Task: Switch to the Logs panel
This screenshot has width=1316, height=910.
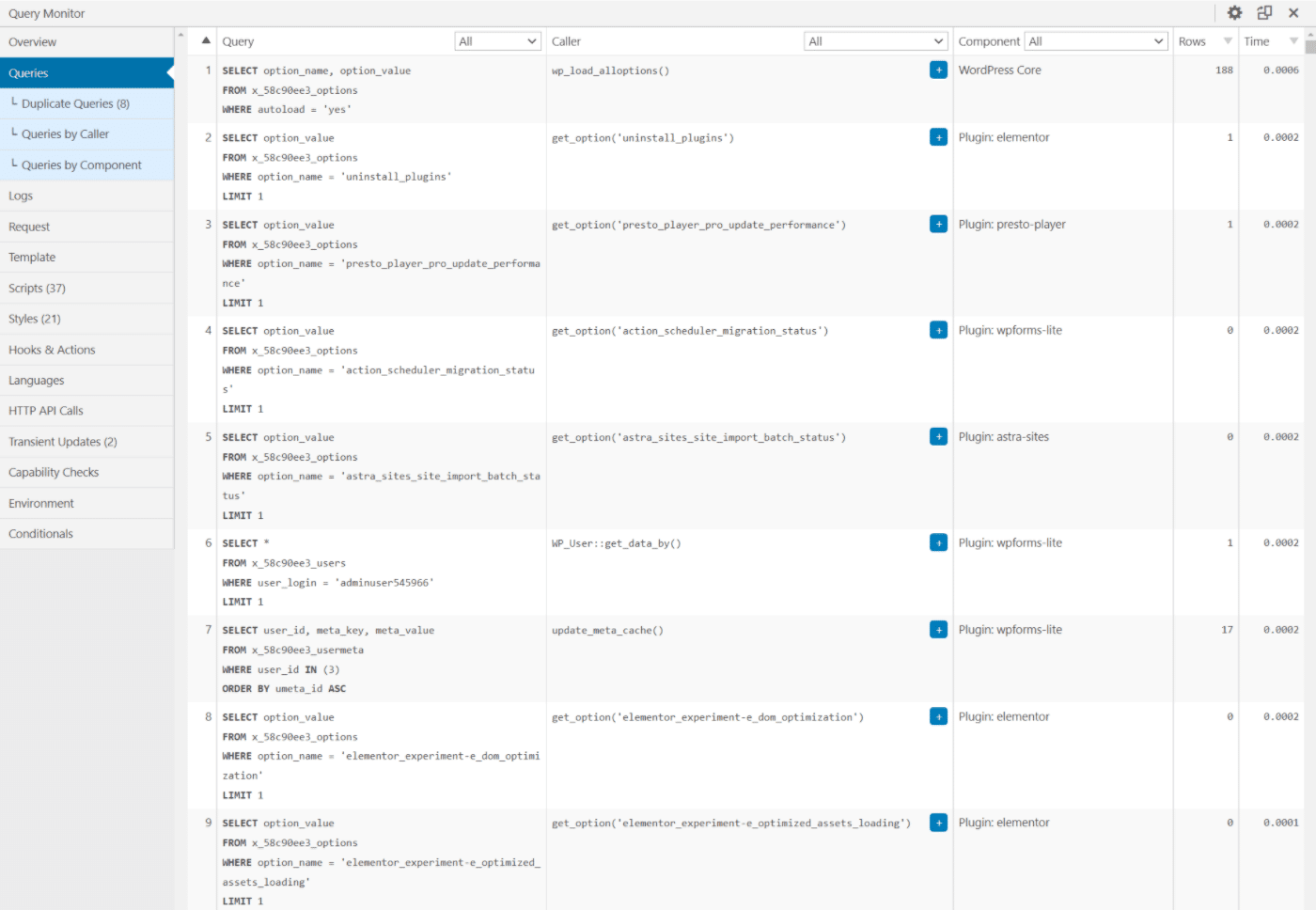Action: pyautogui.click(x=21, y=196)
